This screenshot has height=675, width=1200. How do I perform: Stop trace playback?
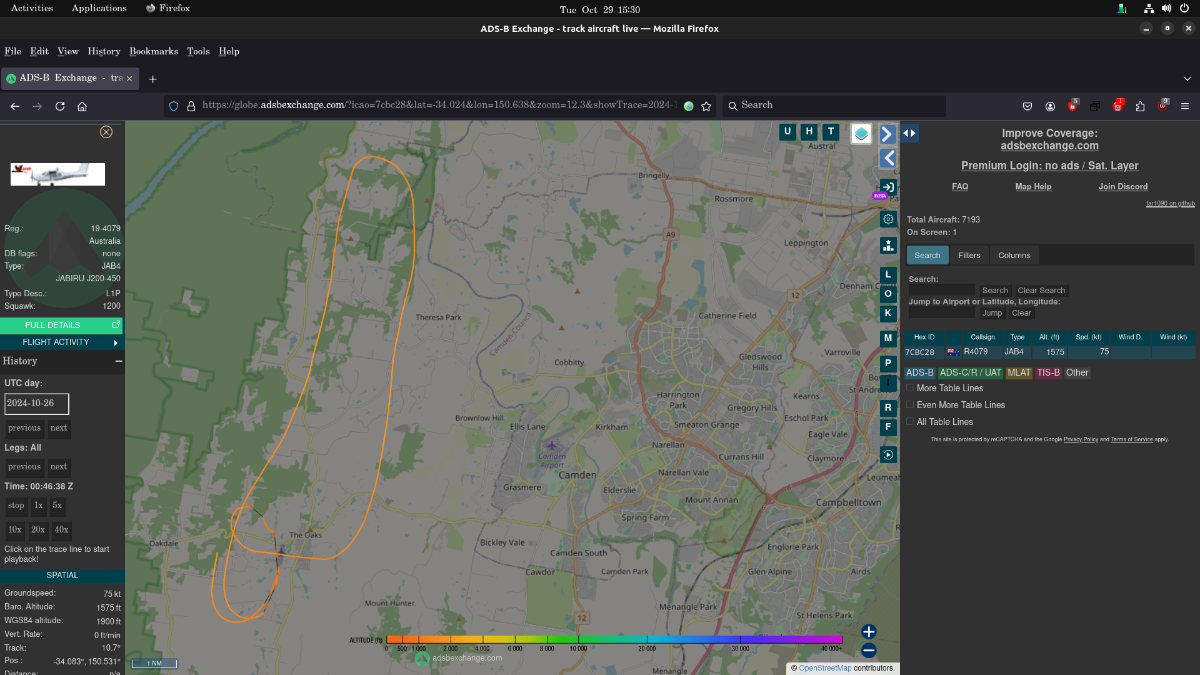click(x=16, y=506)
